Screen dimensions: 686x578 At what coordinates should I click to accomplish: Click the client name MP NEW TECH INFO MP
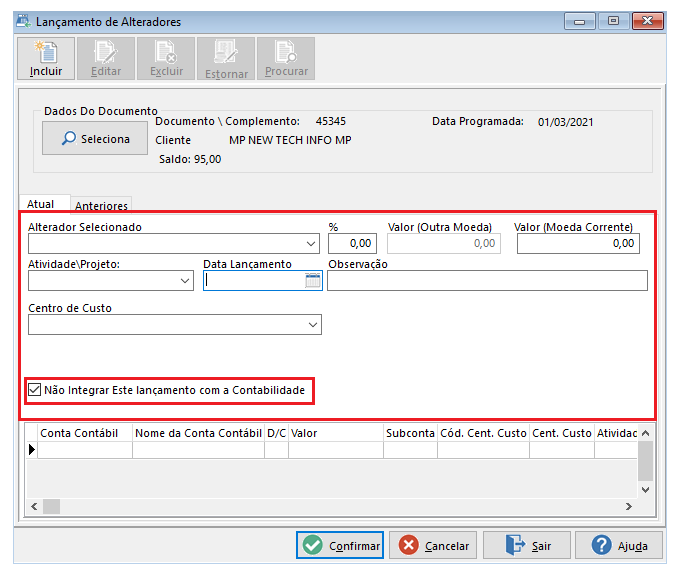pos(290,140)
